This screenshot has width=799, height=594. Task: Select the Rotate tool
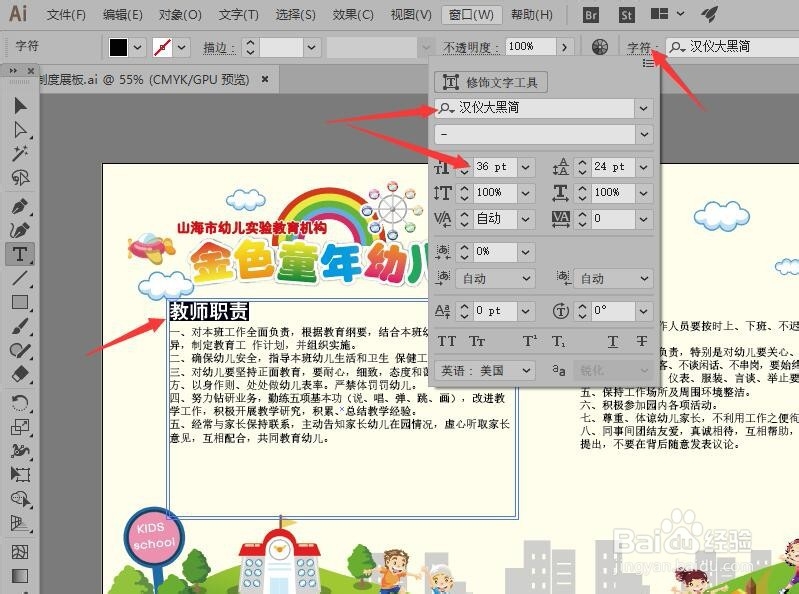coord(20,403)
